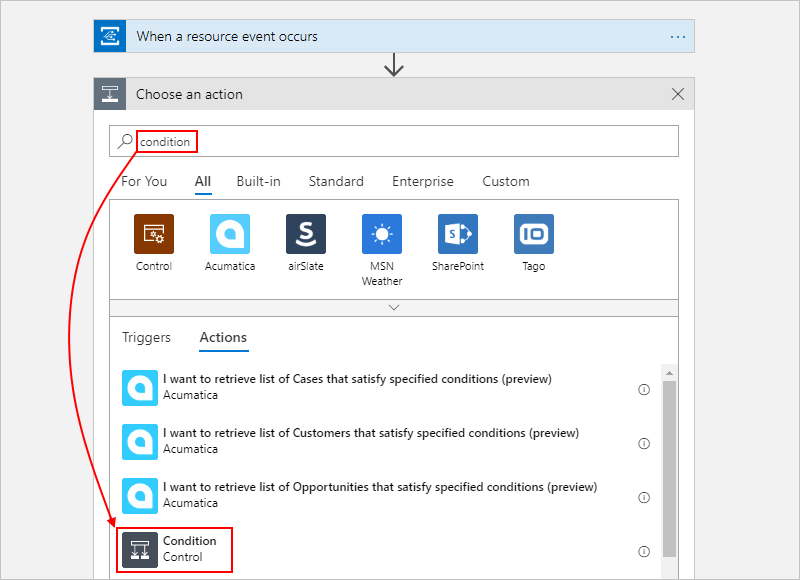Click the condition search input field
The height and width of the screenshot is (580, 800).
pos(394,141)
